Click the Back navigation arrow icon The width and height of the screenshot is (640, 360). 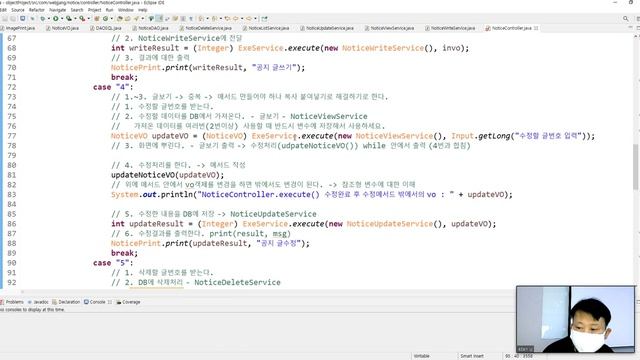pos(236,18)
